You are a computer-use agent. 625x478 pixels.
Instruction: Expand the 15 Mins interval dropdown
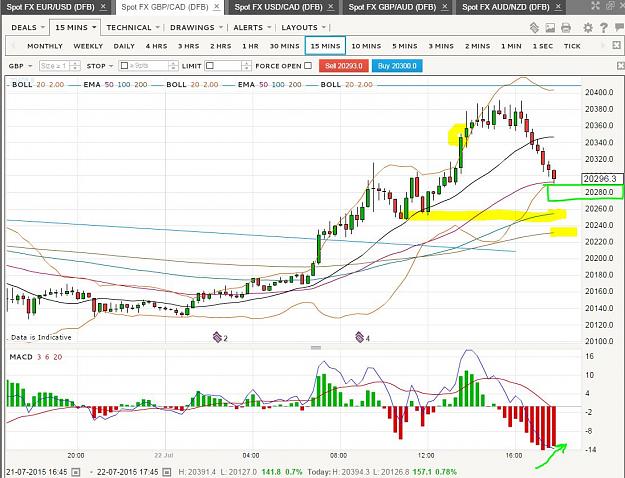click(76, 28)
